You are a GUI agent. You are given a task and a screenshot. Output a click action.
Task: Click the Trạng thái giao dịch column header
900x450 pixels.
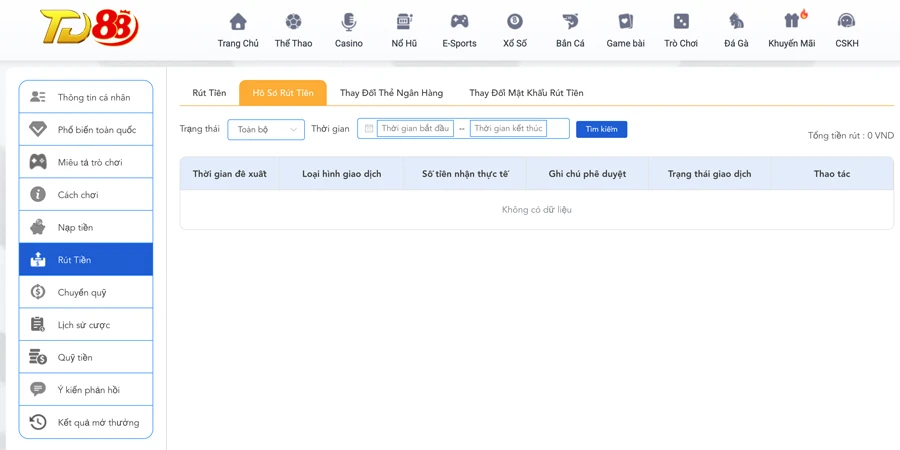709,174
